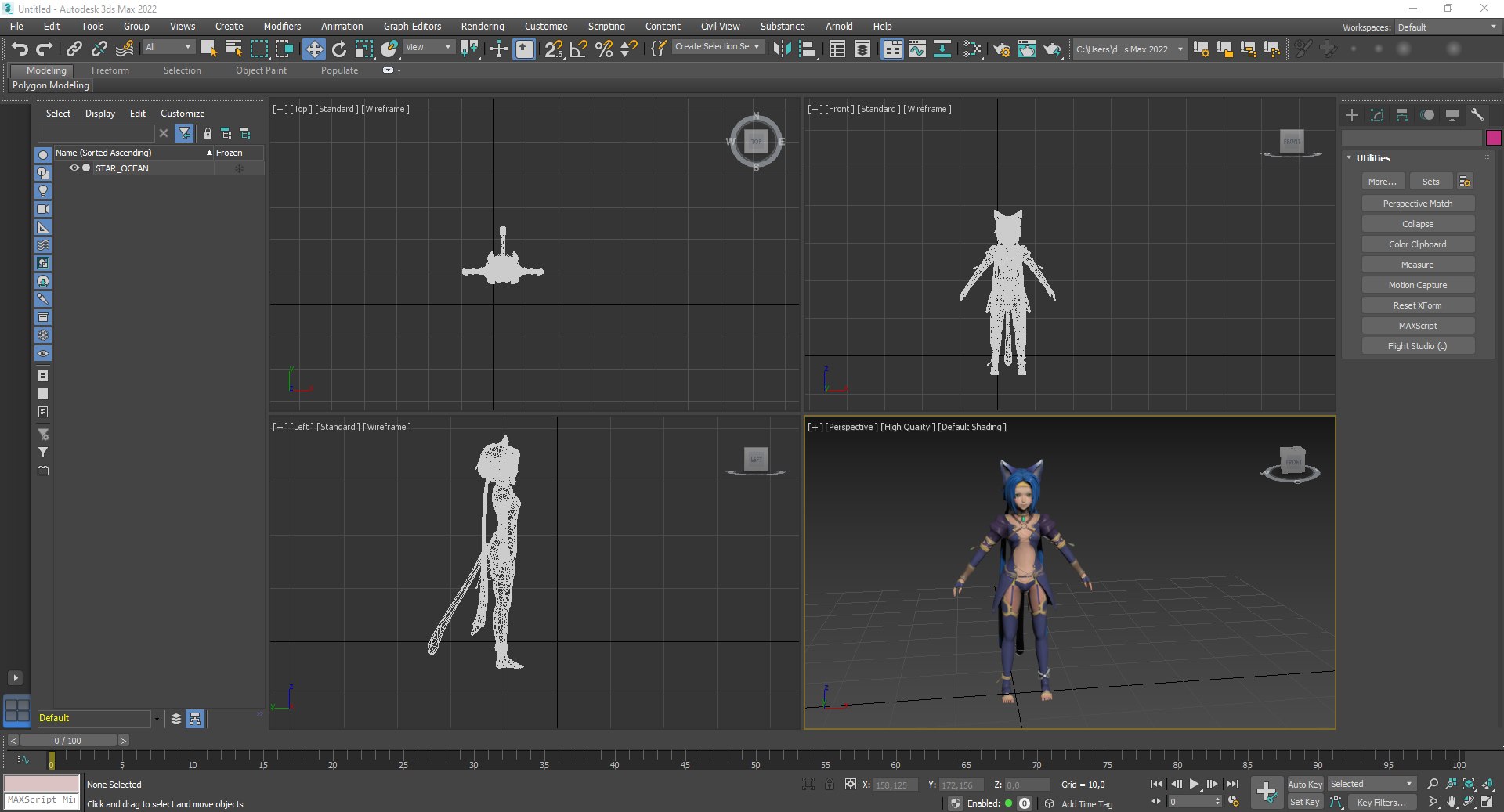1504x812 pixels.
Task: Click Bind to Space Warp icon
Action: pyautogui.click(x=125, y=49)
